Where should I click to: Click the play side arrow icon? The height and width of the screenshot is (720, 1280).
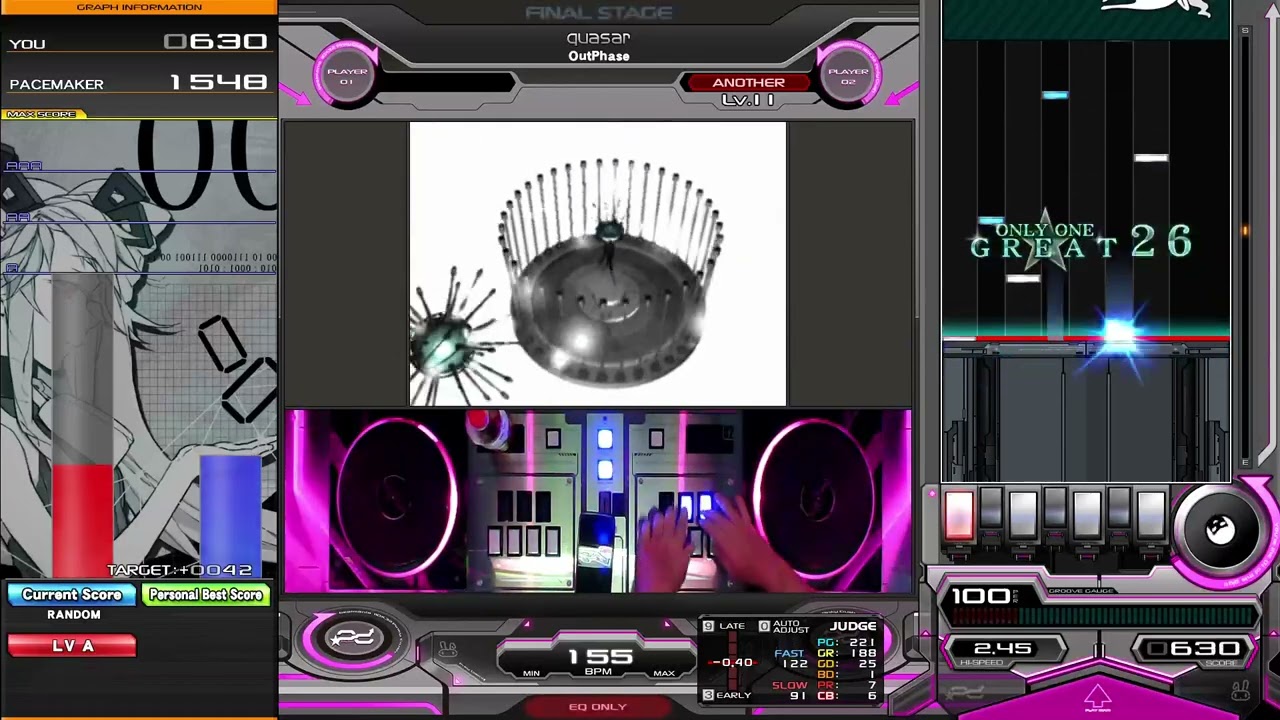click(x=1098, y=696)
